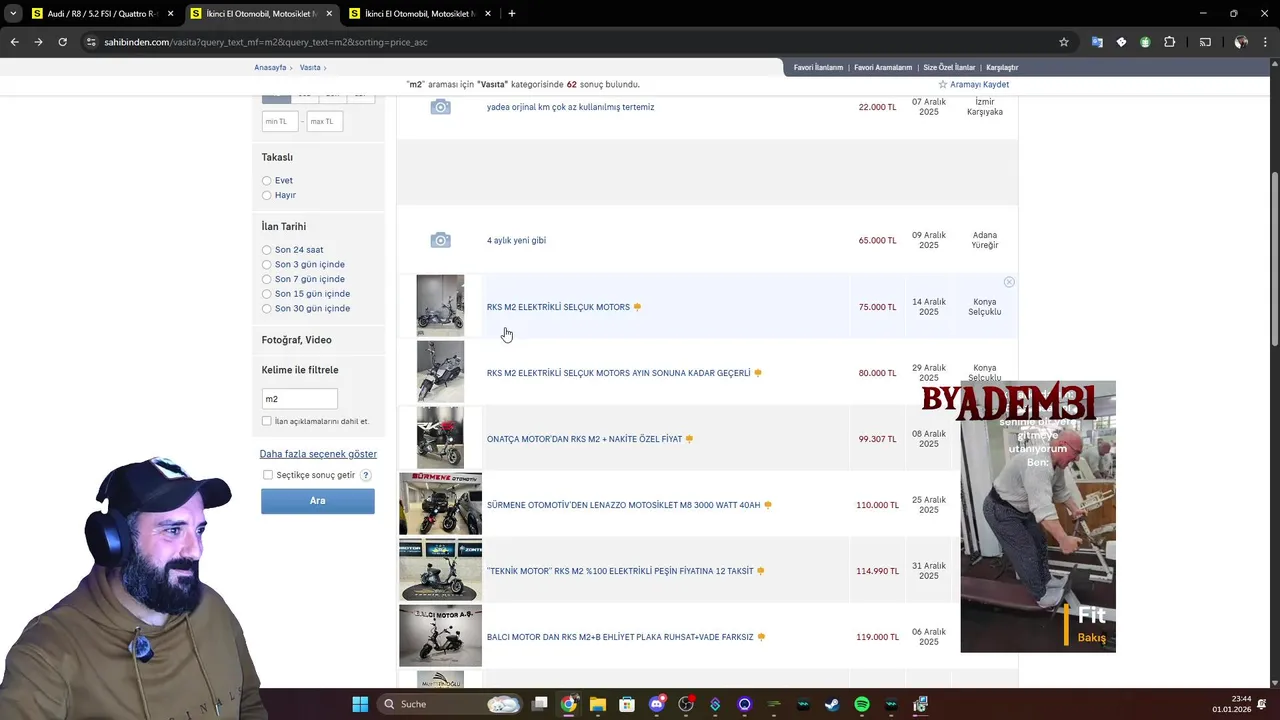This screenshot has width=1280, height=720.
Task: Save search with Aramayı Kaydet
Action: pos(973,85)
